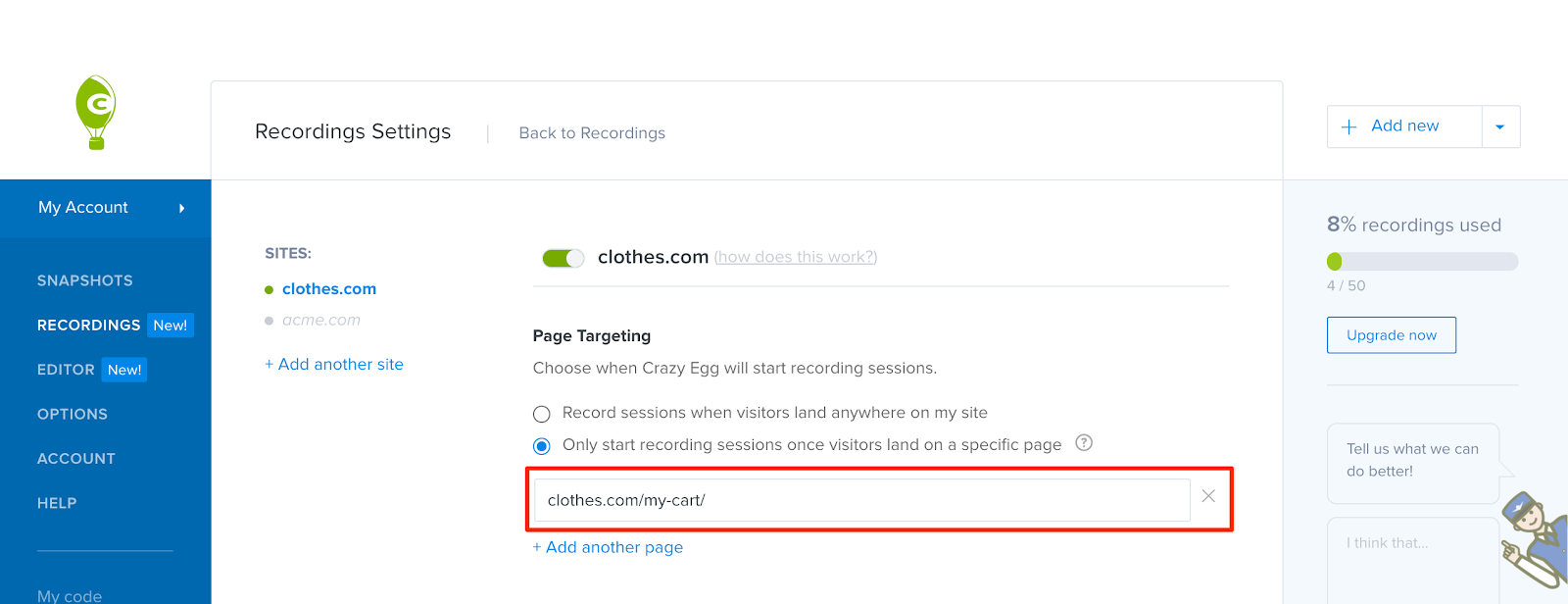The width and height of the screenshot is (1568, 604).
Task: Click the help question mark icon
Action: pyautogui.click(x=1084, y=443)
